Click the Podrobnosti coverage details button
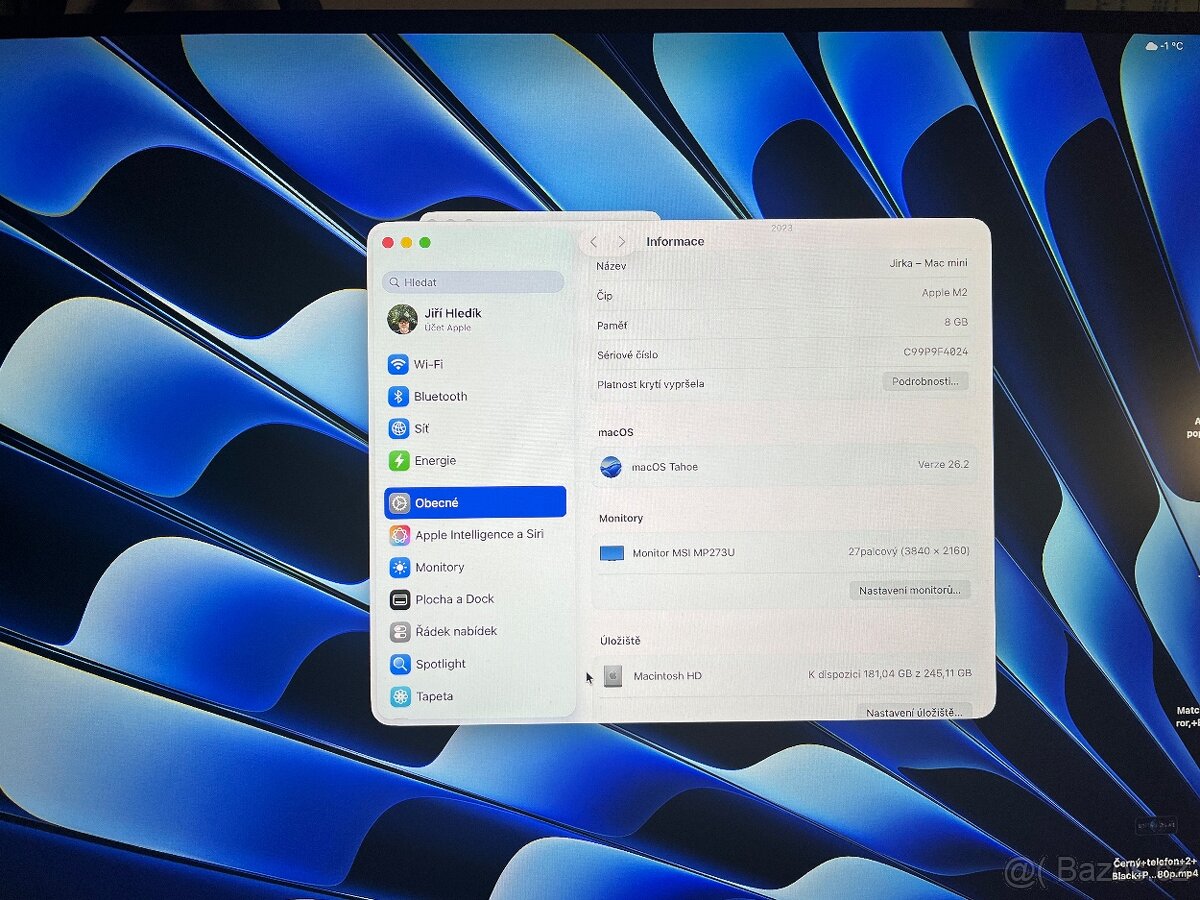Viewport: 1200px width, 900px height. pyautogui.click(x=926, y=381)
